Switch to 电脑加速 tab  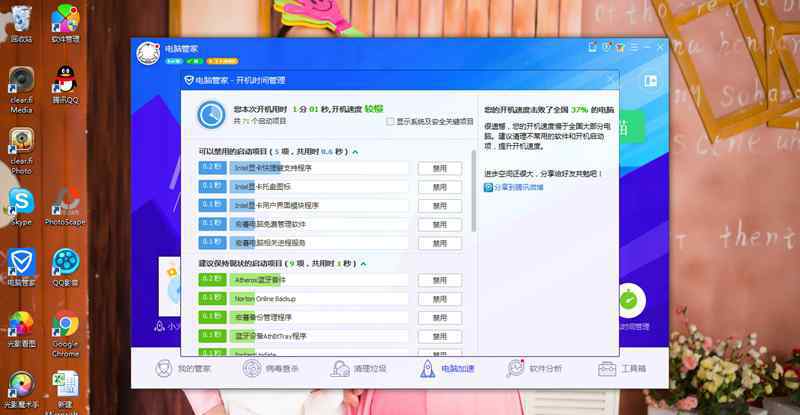point(447,368)
